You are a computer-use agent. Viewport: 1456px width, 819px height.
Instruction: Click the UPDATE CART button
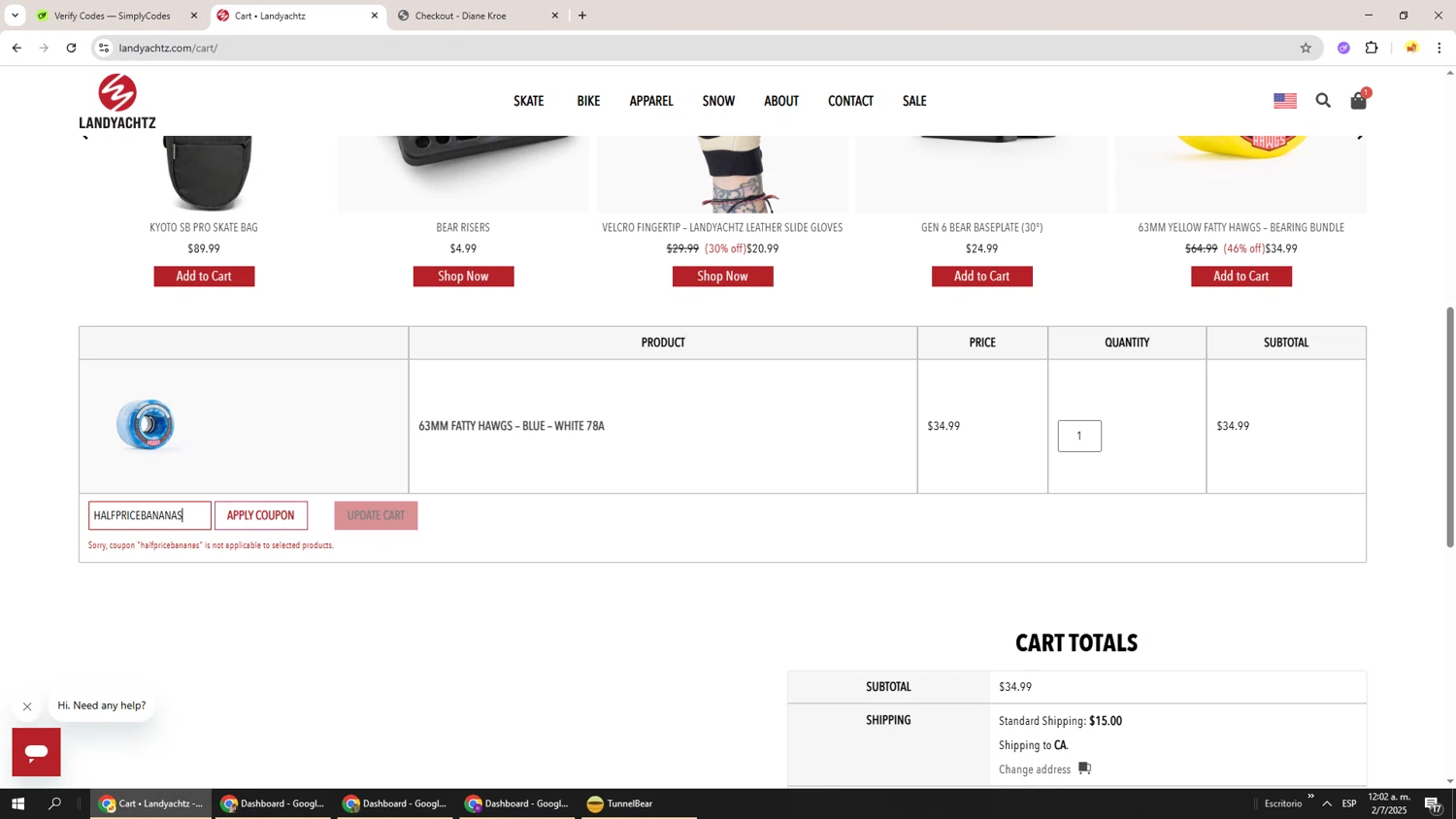click(x=376, y=515)
